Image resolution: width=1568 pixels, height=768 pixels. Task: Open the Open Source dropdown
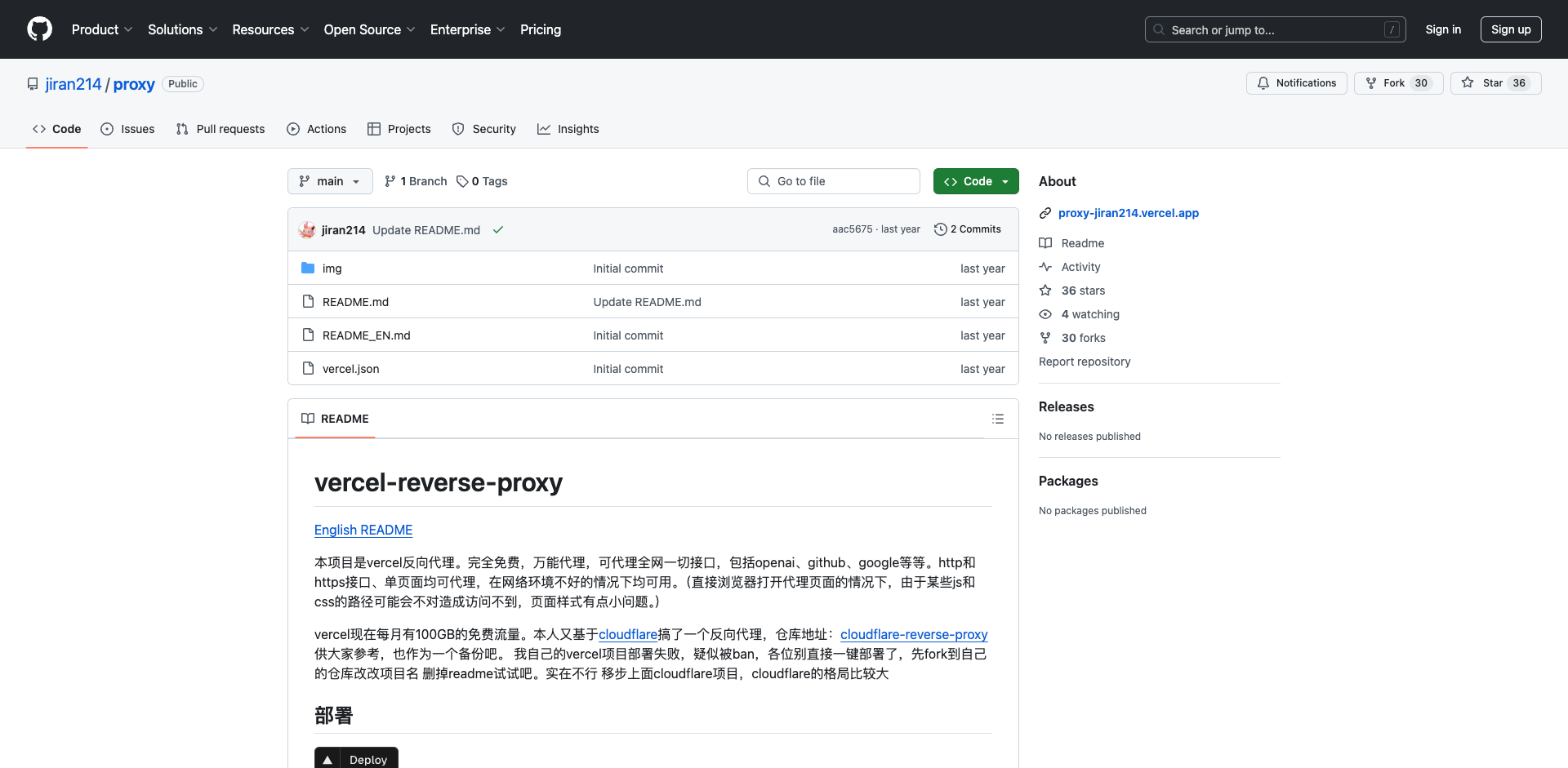(369, 29)
